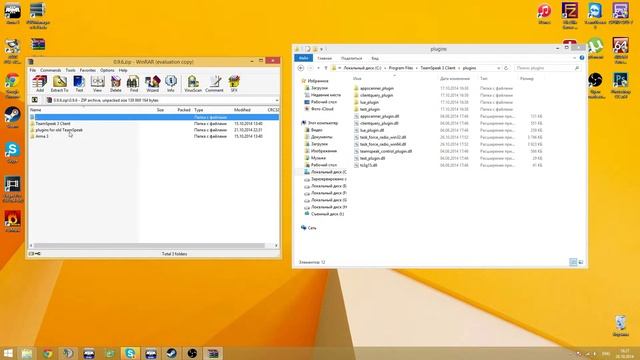Image resolution: width=640 pixels, height=360 pixels.
Task: Open Find tool in WinRAR toolbar
Action: (x=133, y=84)
